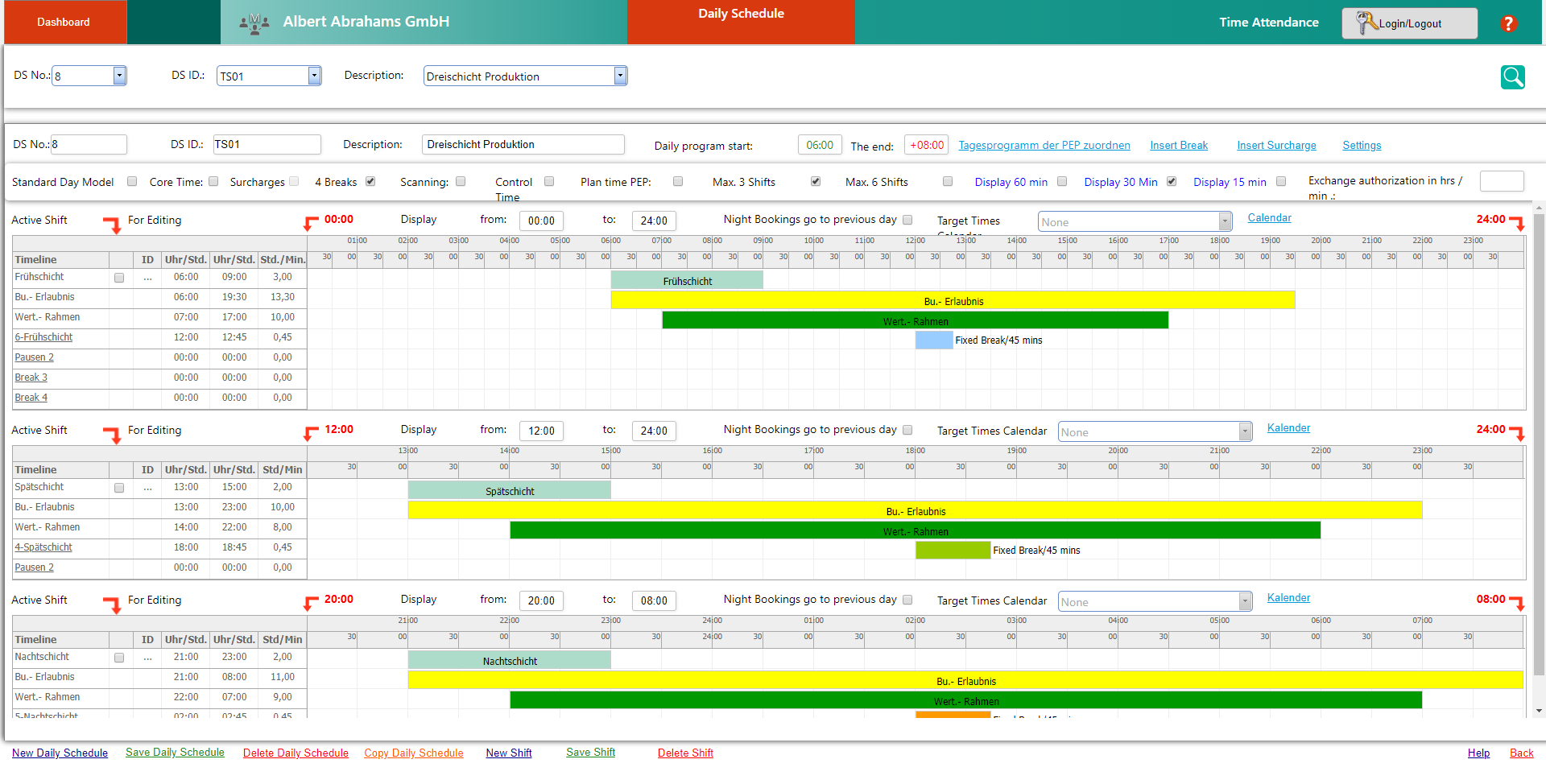The width and height of the screenshot is (1546, 784).
Task: Click Save Daily Schedule link
Action: [175, 753]
